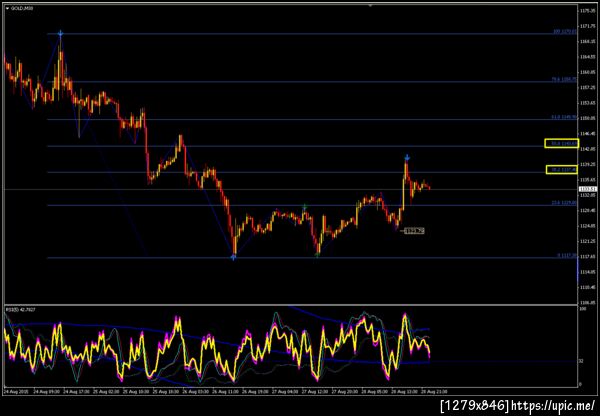Screen dimensions: 600x416
Task: Click the 1121.25 value on the price scale
Action: click(x=588, y=241)
